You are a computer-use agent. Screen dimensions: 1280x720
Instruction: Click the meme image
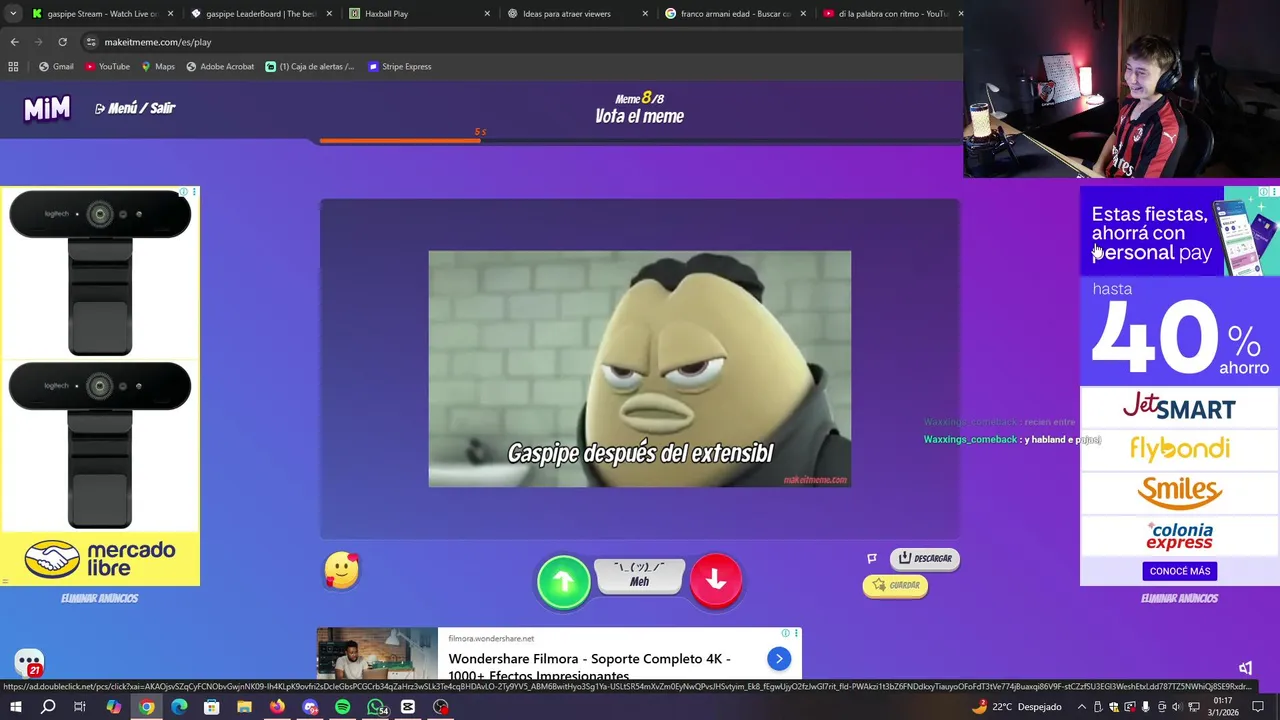(640, 369)
